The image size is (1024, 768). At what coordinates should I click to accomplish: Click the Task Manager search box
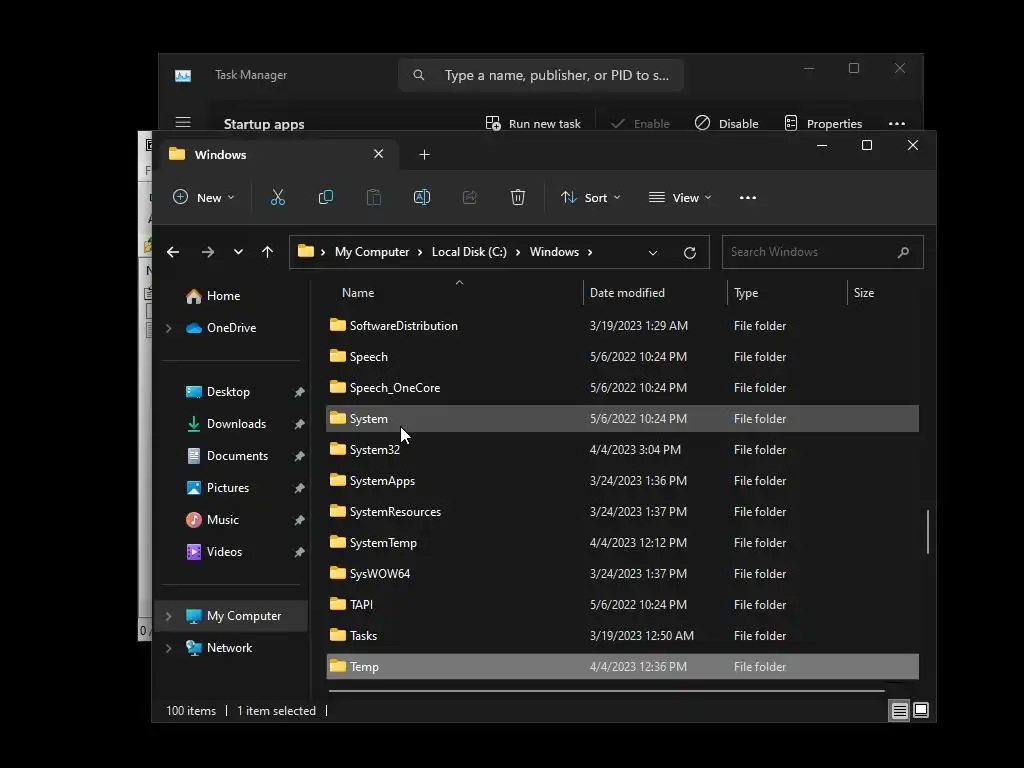pos(541,75)
